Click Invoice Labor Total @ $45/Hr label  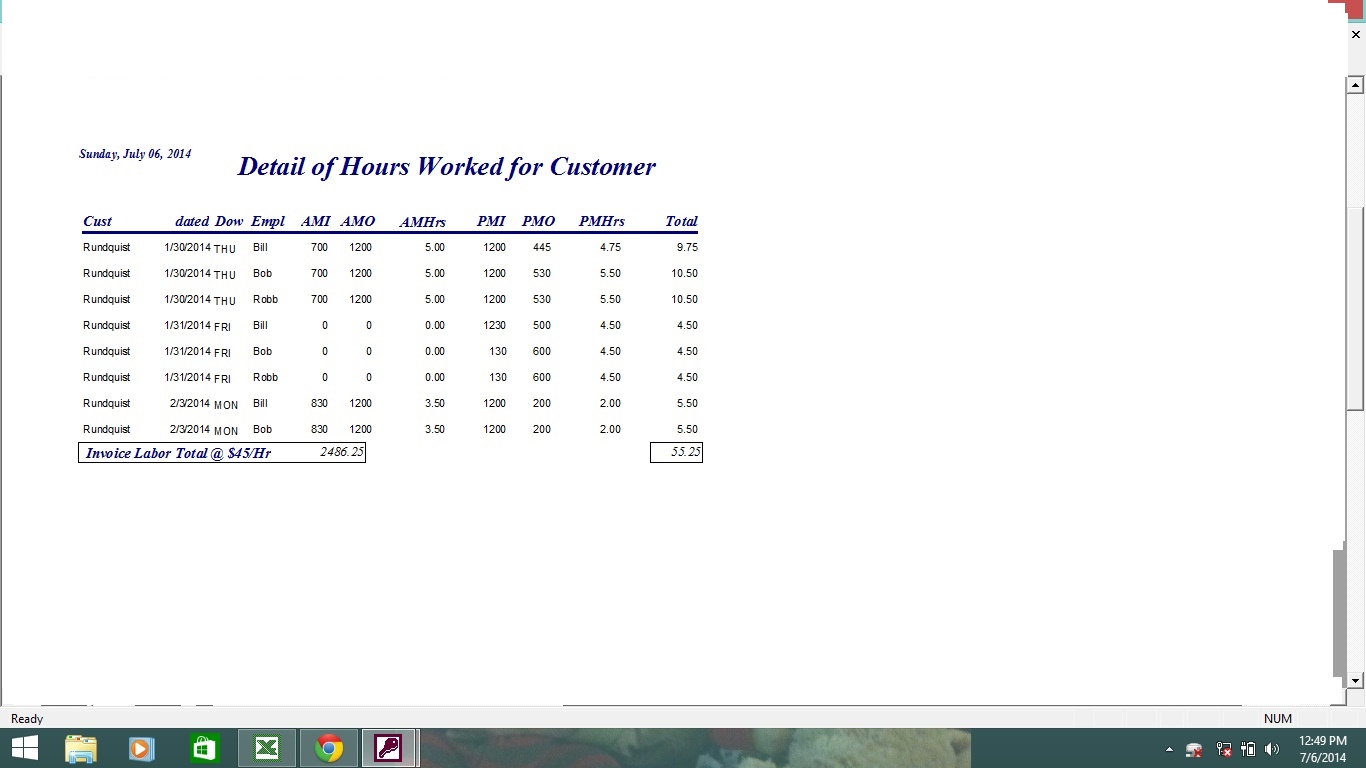178,453
